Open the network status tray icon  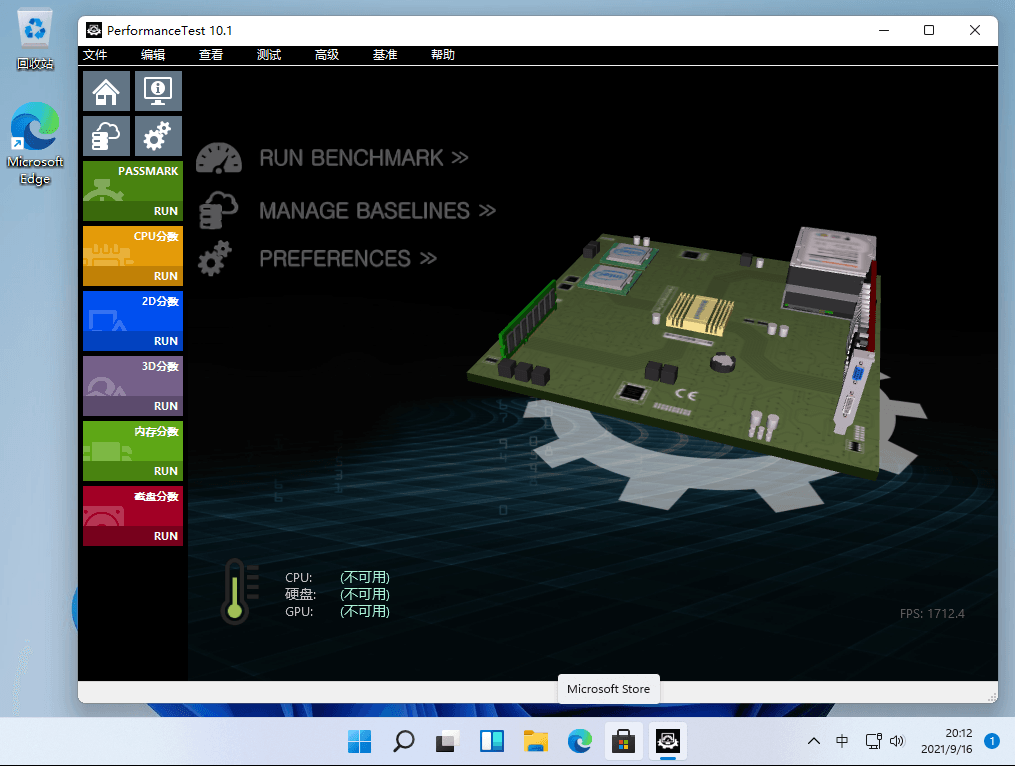874,741
